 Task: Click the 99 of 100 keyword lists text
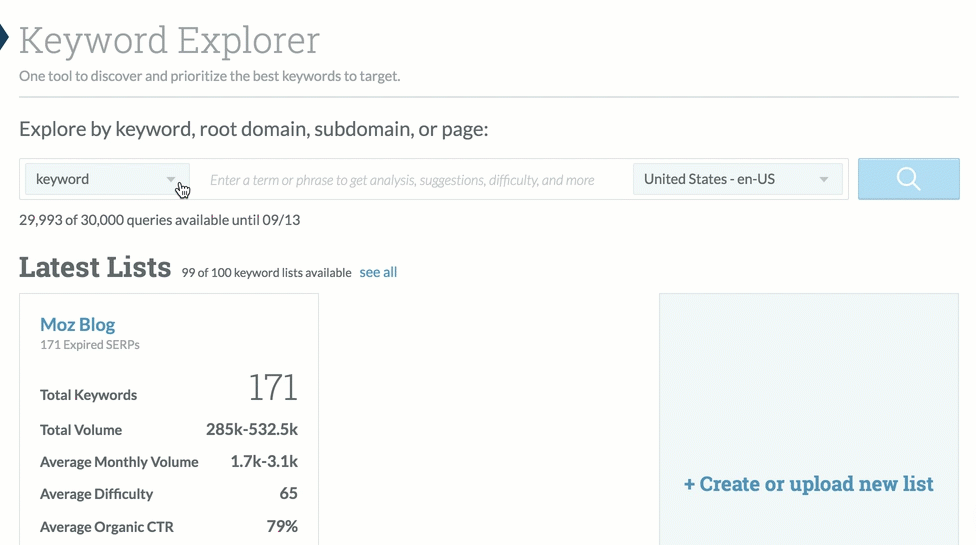(266, 272)
